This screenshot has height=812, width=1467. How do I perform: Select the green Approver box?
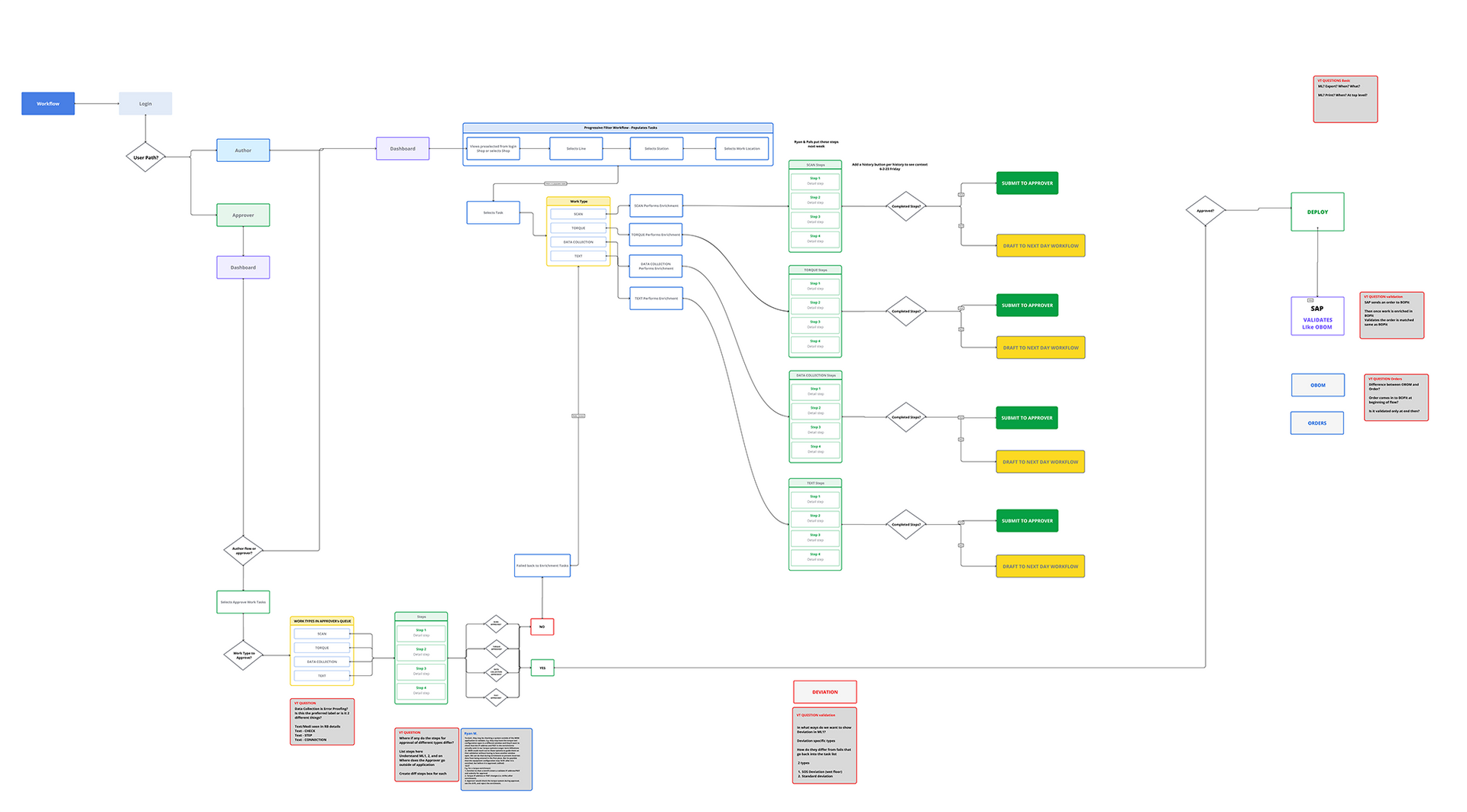pos(243,215)
